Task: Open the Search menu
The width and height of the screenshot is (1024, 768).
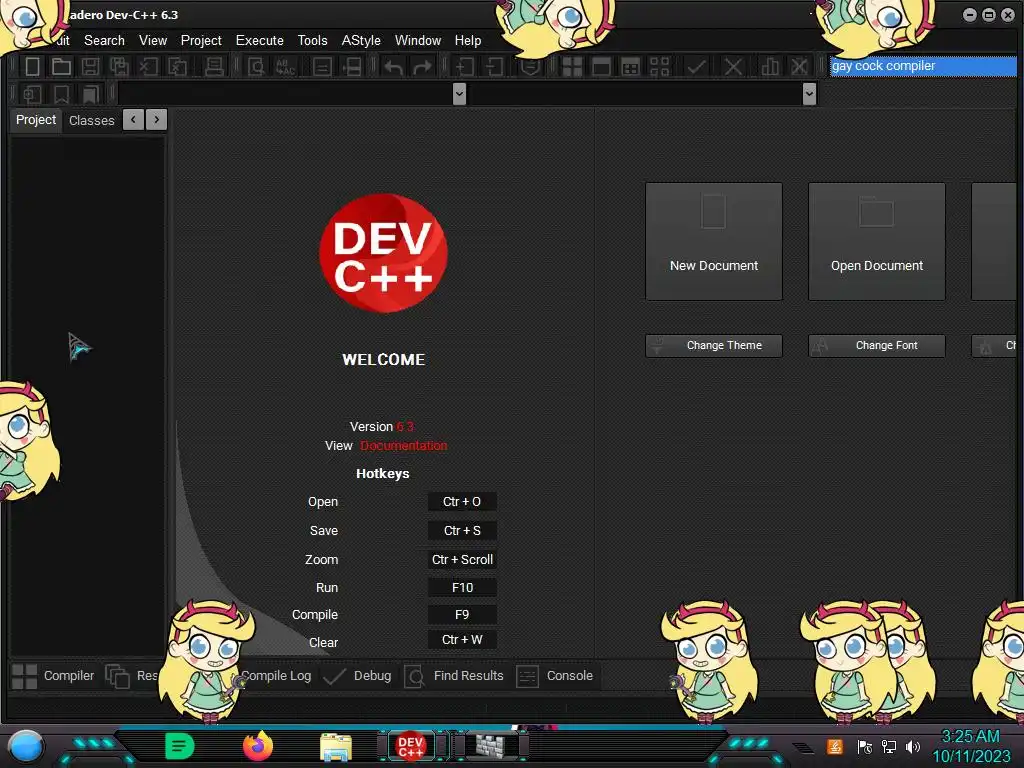Action: tap(104, 40)
